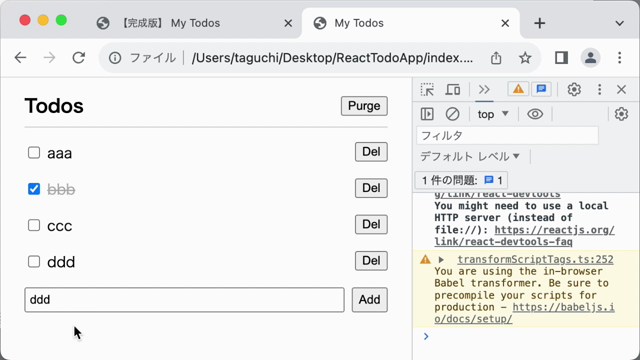640x360 pixels.
Task: Open the top JavaScript context dropdown
Action: click(x=493, y=114)
